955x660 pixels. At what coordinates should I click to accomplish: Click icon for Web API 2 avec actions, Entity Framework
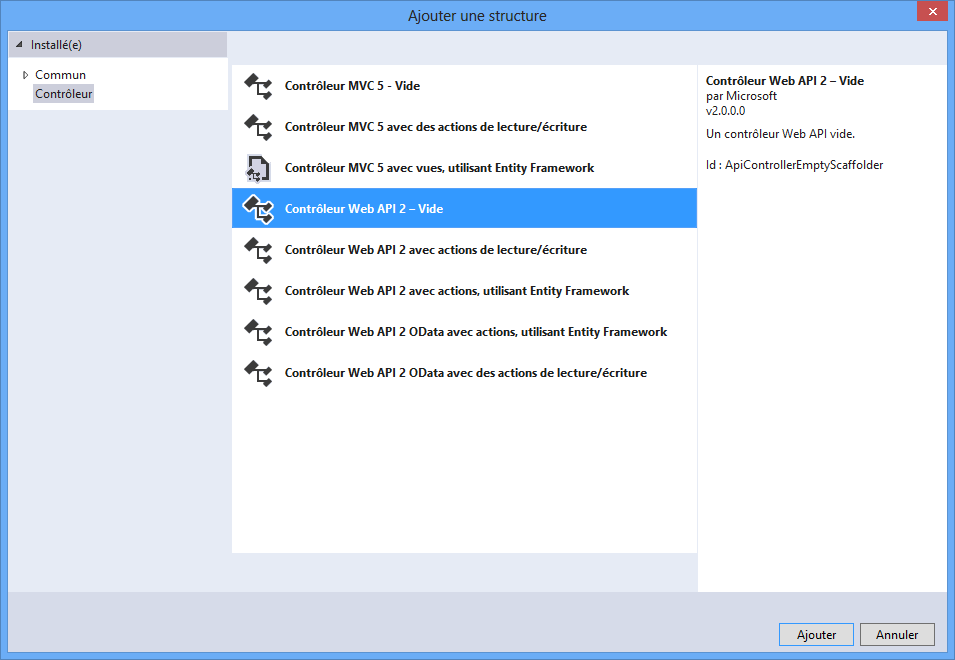[x=258, y=290]
